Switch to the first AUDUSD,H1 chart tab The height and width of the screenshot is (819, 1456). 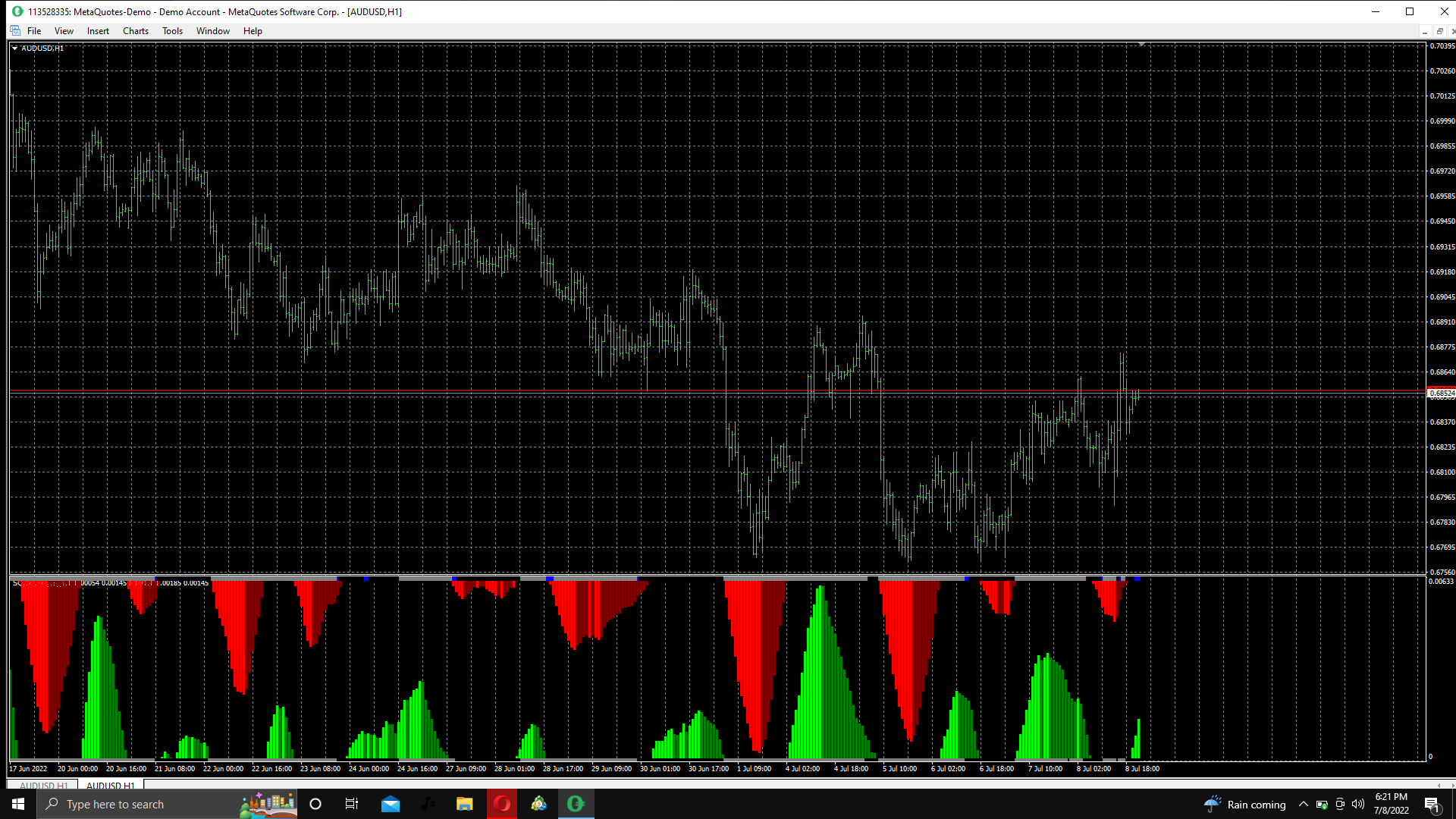click(x=43, y=786)
